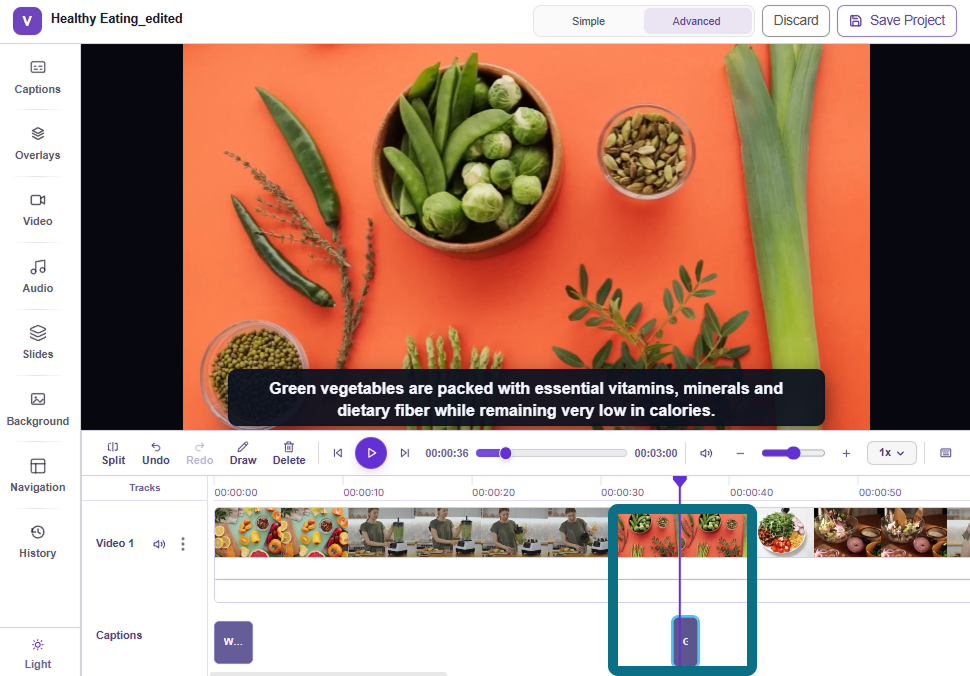Click the 00:00:20 mark on timeline ruler

[493, 492]
